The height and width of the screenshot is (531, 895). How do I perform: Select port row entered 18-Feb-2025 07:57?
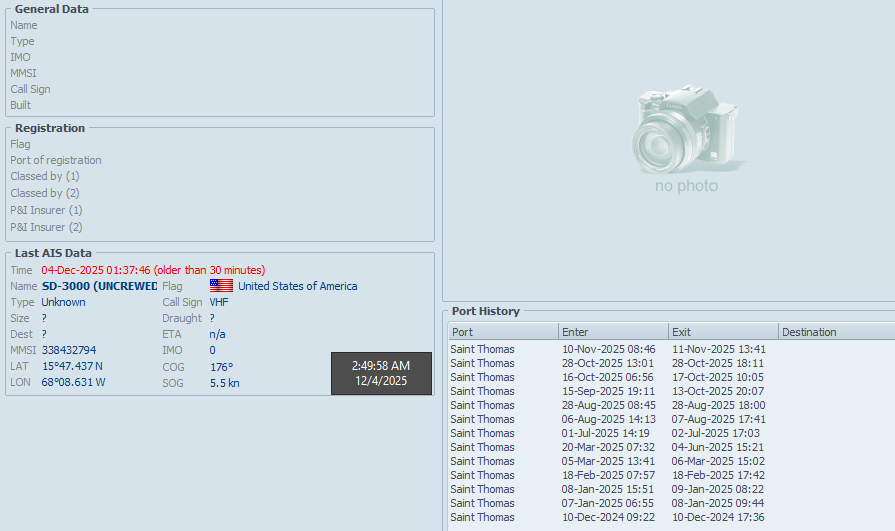(x=671, y=475)
